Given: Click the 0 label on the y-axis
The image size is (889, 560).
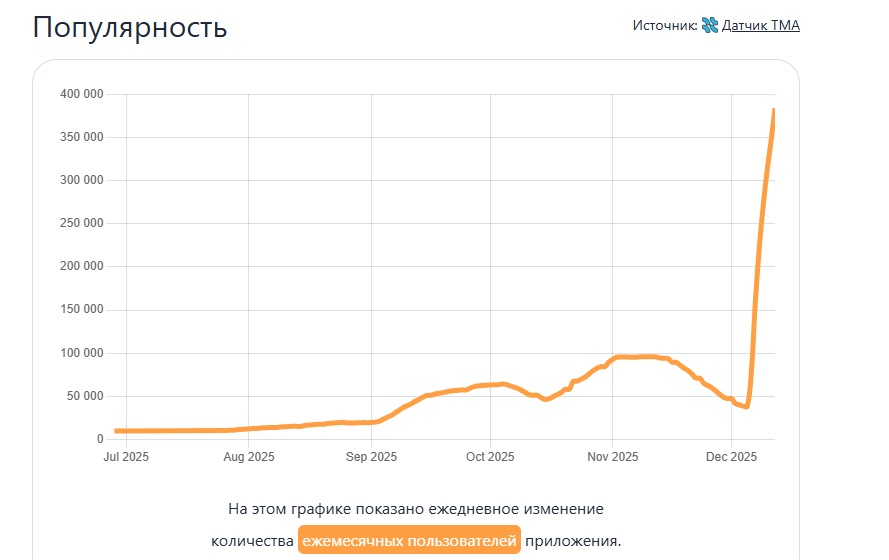Looking at the screenshot, I should [99, 439].
